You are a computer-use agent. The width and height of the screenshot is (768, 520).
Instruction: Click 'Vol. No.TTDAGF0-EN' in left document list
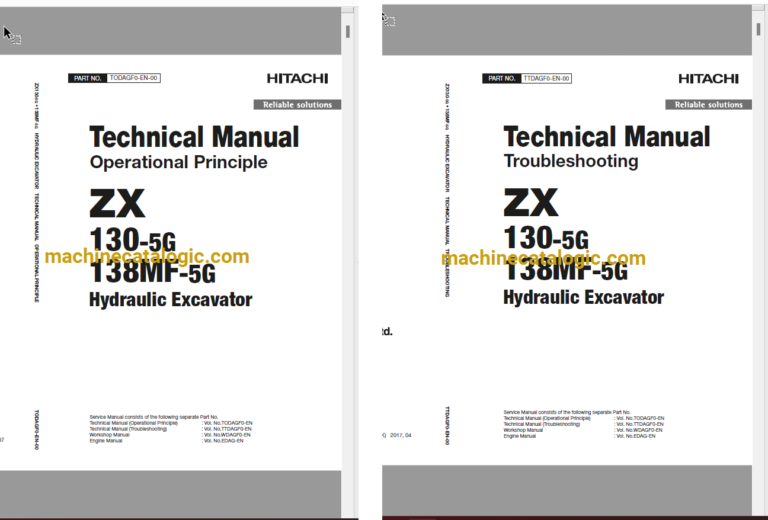[x=227, y=429]
